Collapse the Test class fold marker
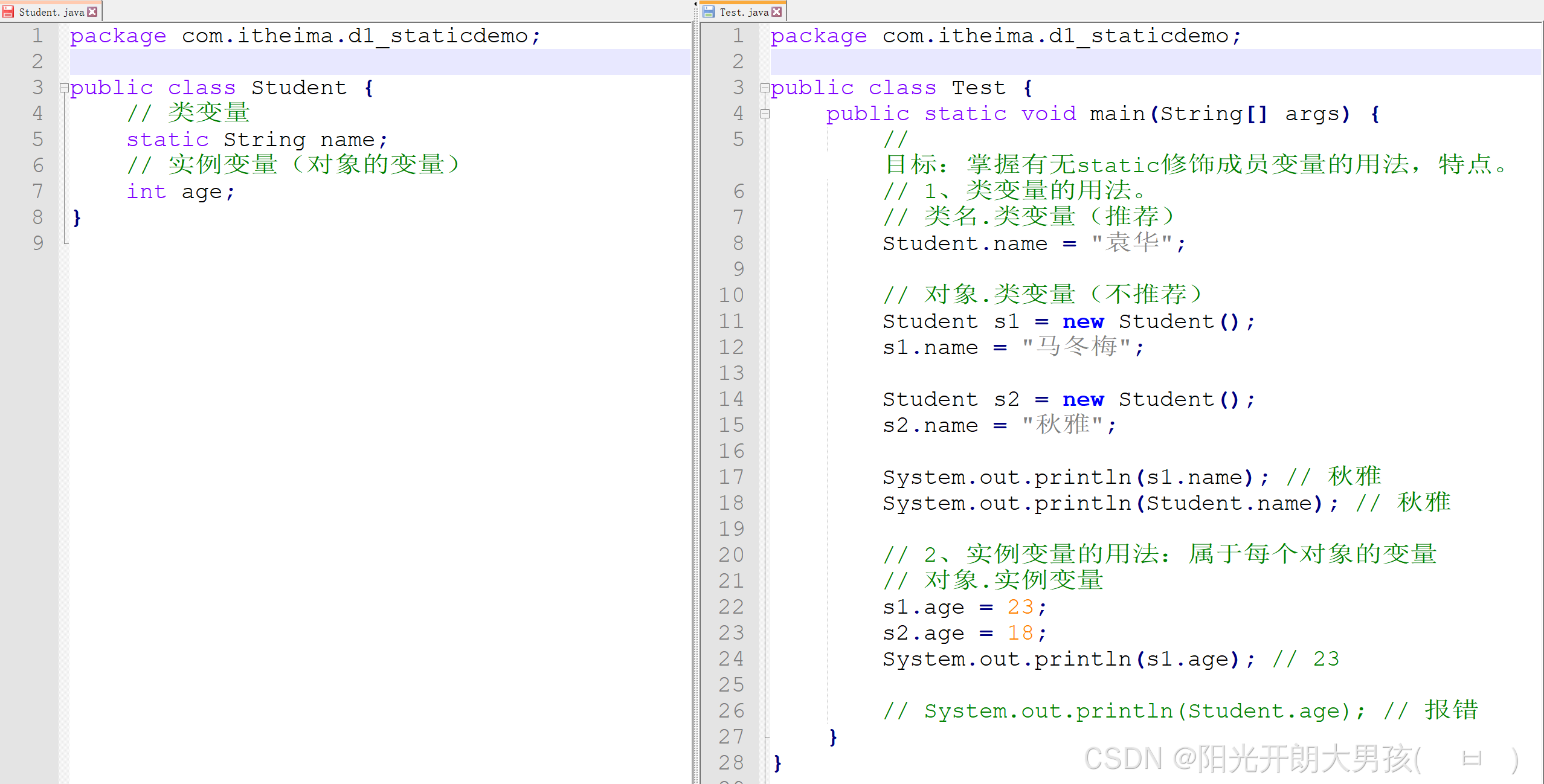Screen dimensions: 1544x784 coord(765,88)
